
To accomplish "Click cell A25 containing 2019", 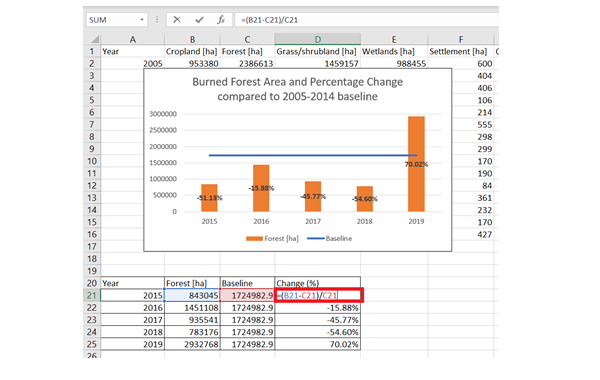I will [x=132, y=344].
